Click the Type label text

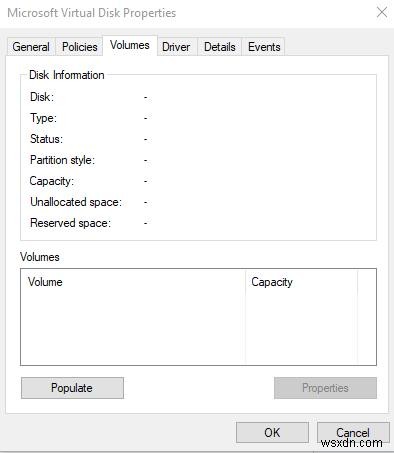(43, 118)
